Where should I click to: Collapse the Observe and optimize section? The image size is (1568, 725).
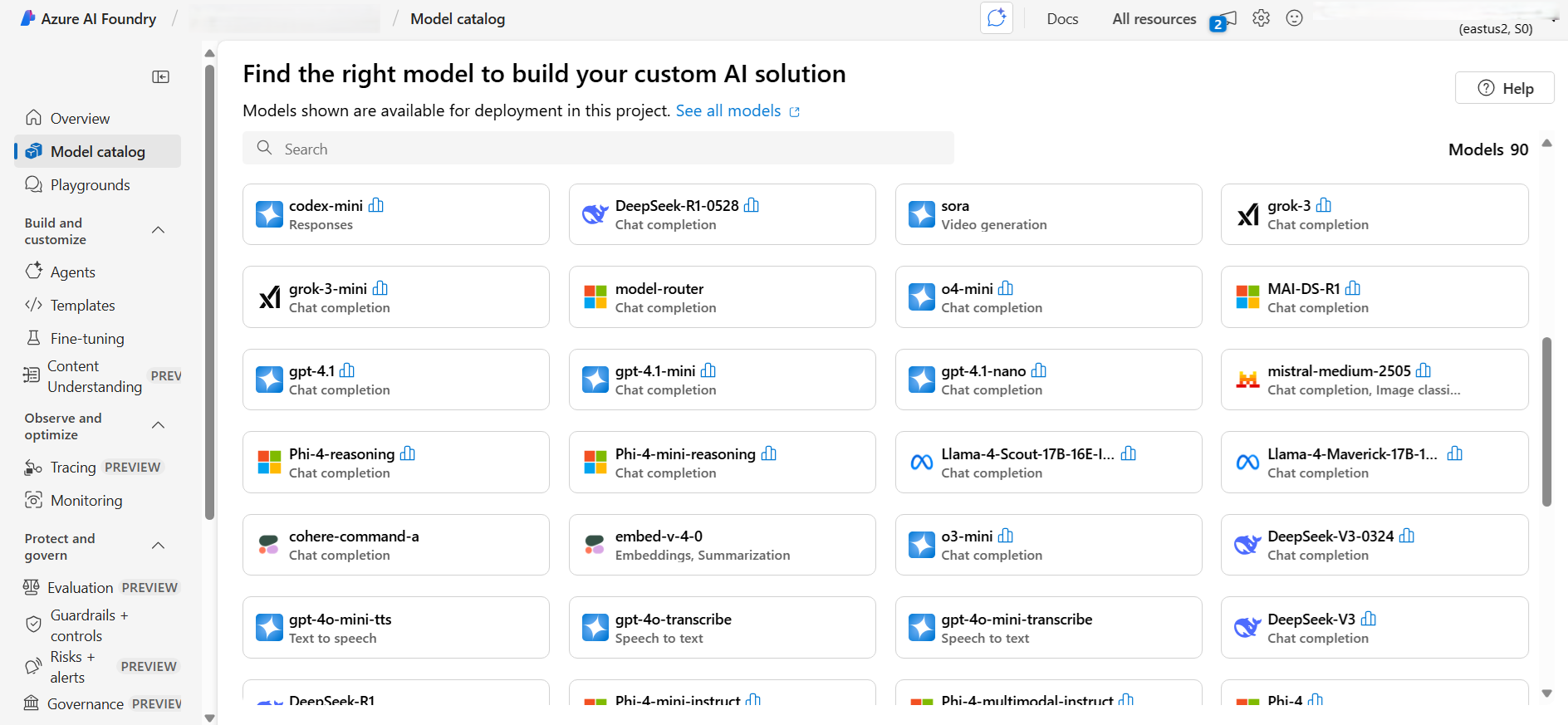pyautogui.click(x=159, y=425)
